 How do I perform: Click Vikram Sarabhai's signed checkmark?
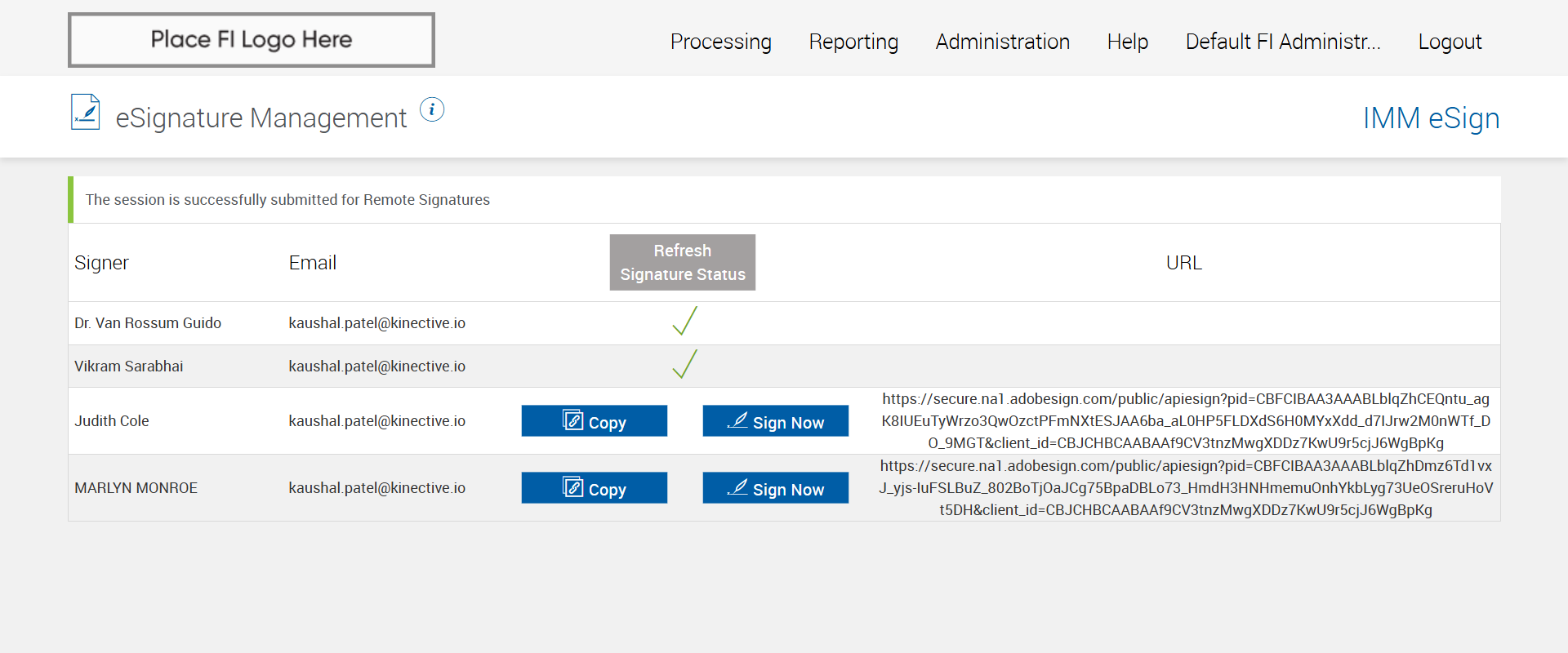[x=684, y=364]
